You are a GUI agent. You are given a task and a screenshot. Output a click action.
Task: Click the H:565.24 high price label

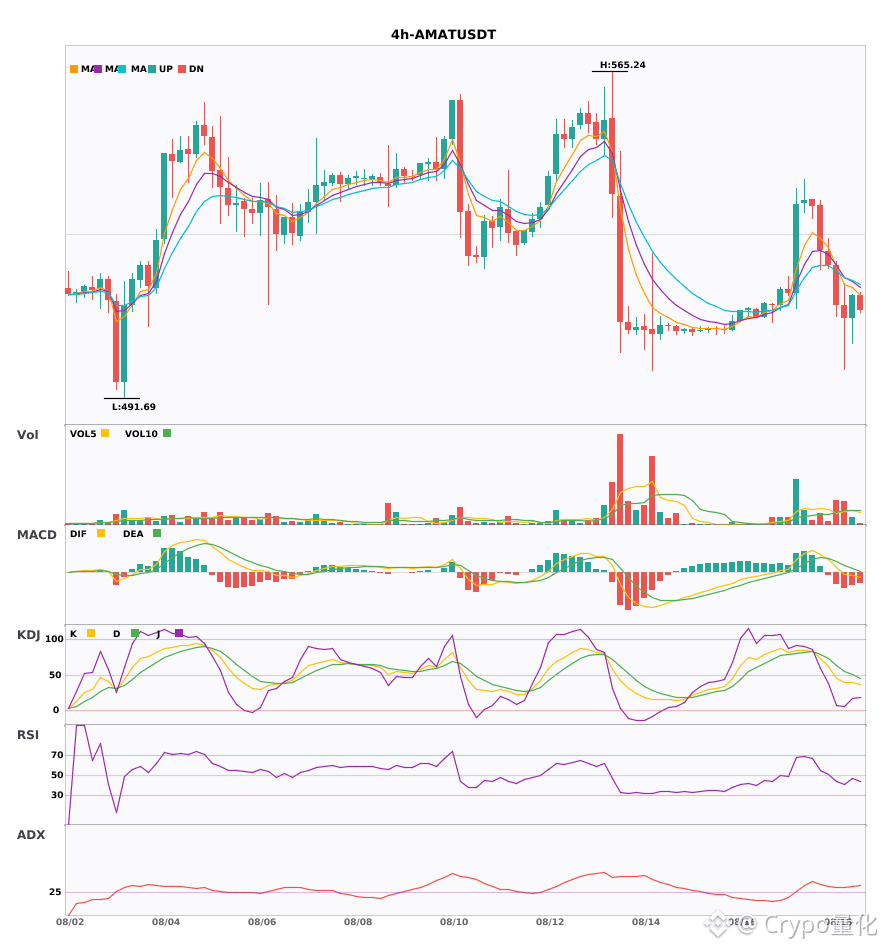623,65
